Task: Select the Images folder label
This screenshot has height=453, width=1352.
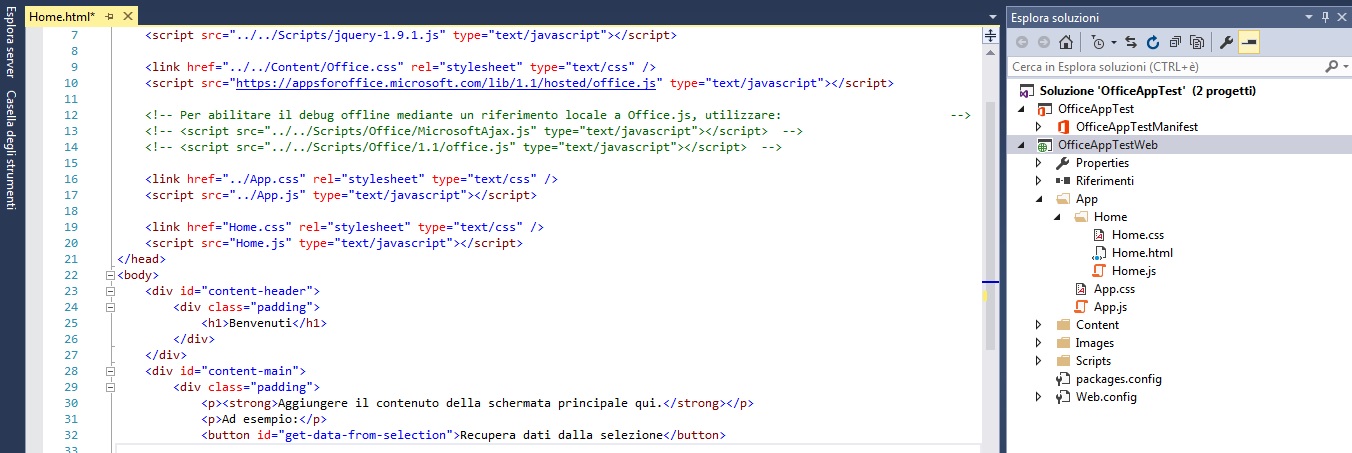Action: [1095, 343]
